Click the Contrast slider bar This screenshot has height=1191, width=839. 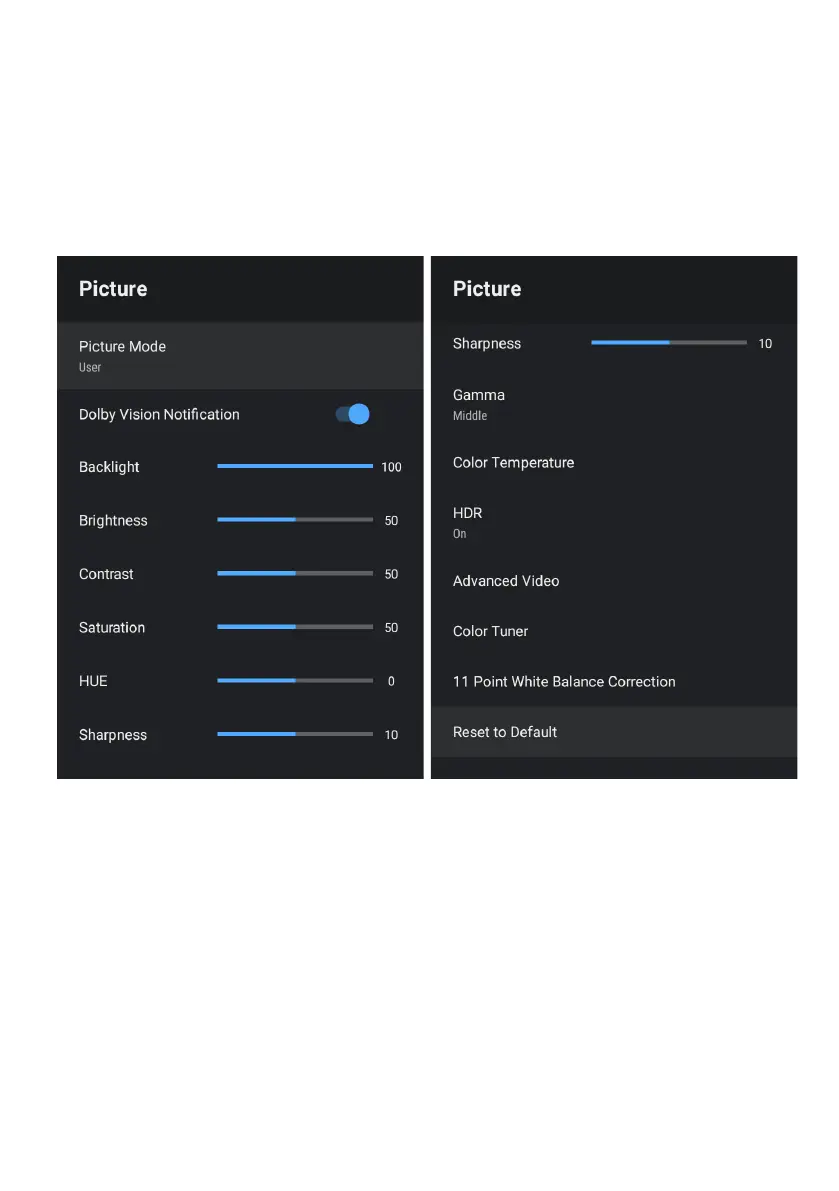click(295, 573)
